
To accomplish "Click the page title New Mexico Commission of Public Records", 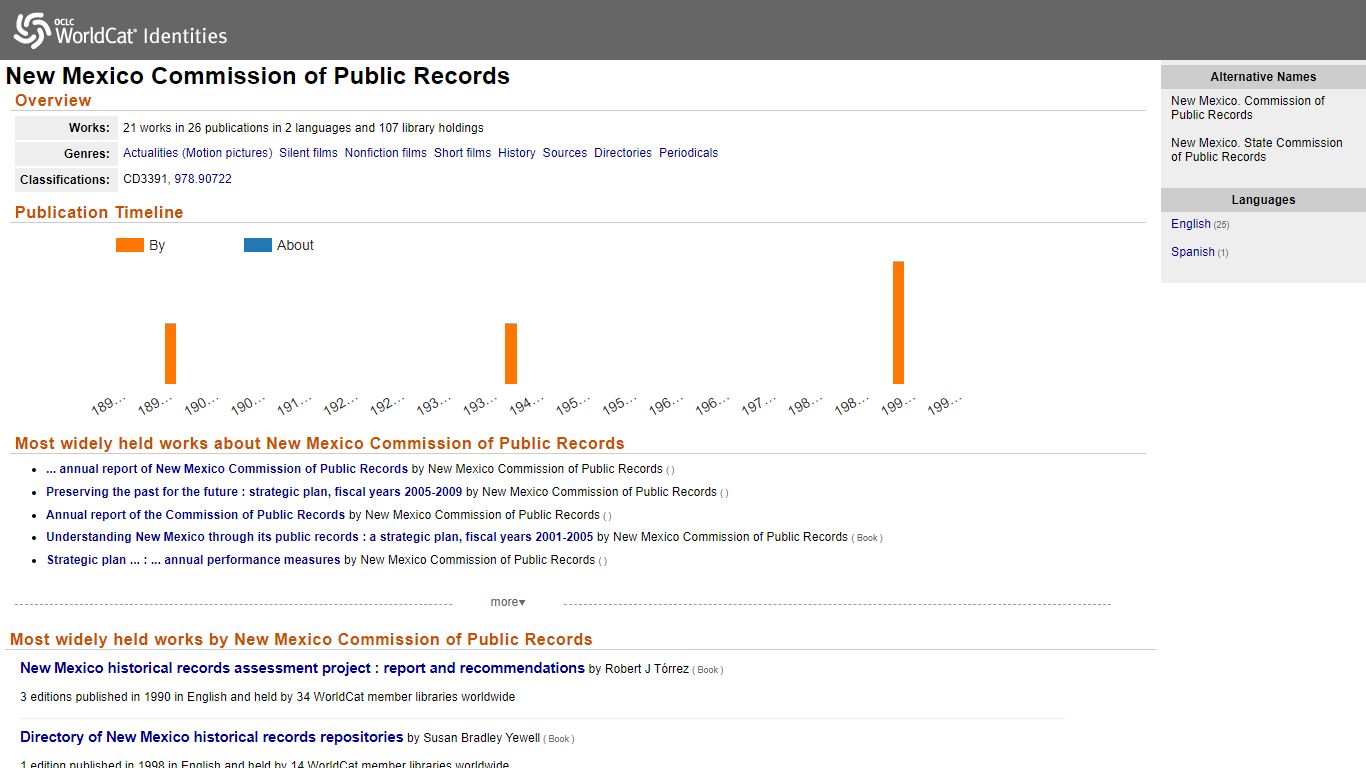I will tap(258, 76).
